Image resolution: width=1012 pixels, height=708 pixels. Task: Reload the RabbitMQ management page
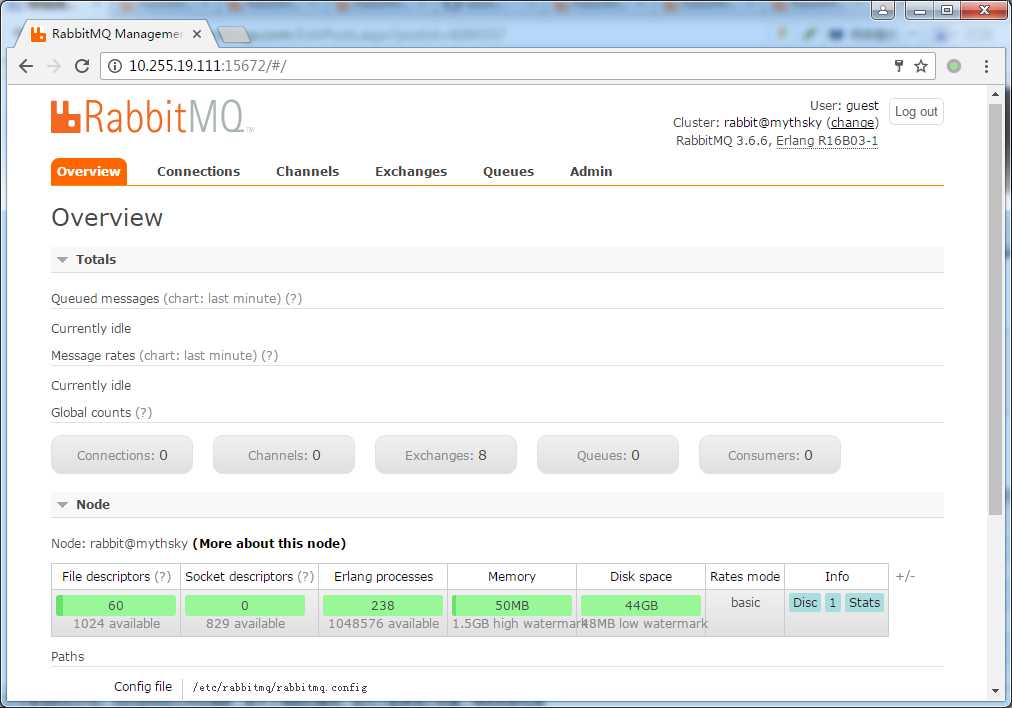pos(82,66)
